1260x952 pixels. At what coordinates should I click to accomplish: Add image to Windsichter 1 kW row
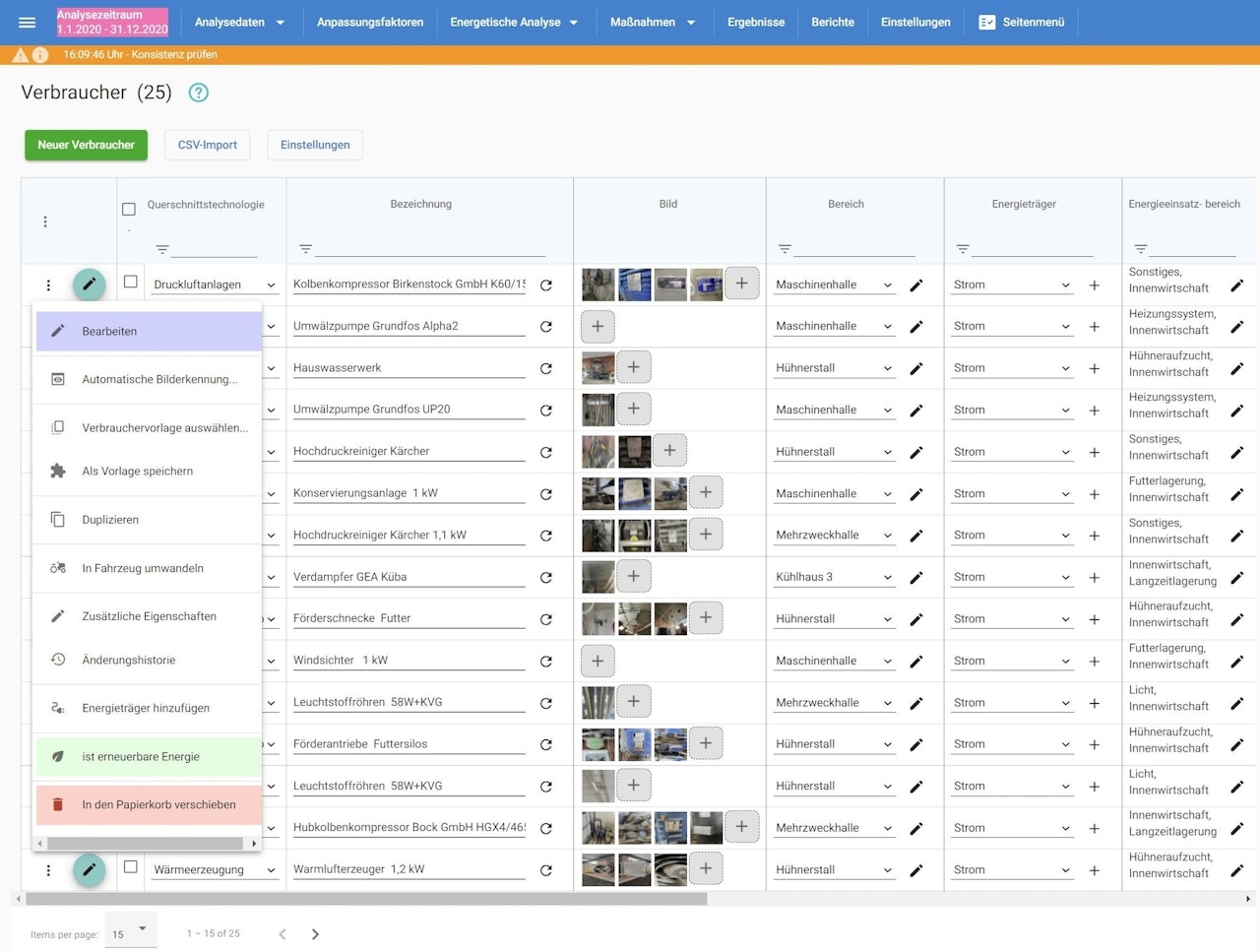[598, 661]
